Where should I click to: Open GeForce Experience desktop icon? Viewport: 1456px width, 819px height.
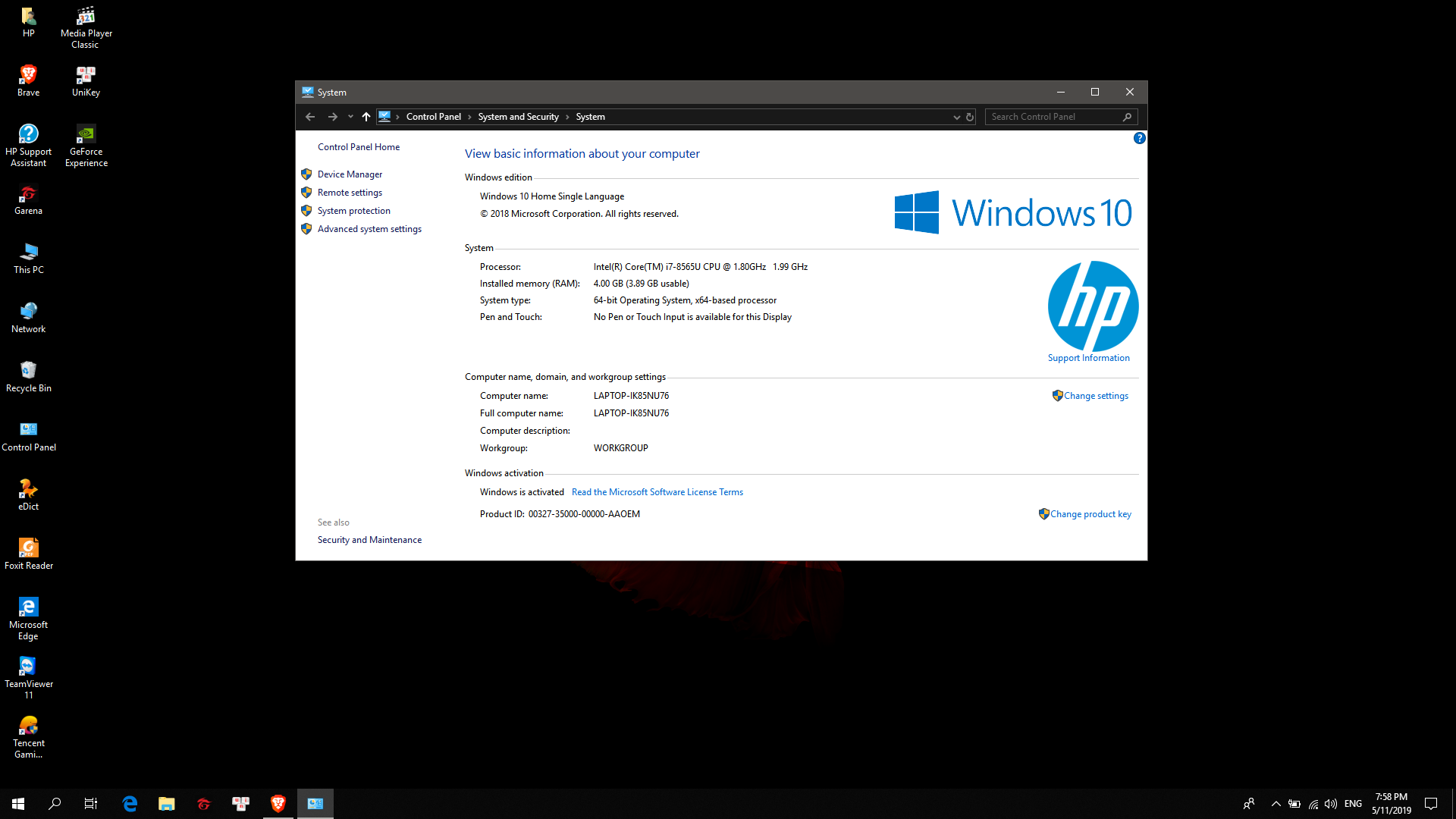[x=86, y=146]
